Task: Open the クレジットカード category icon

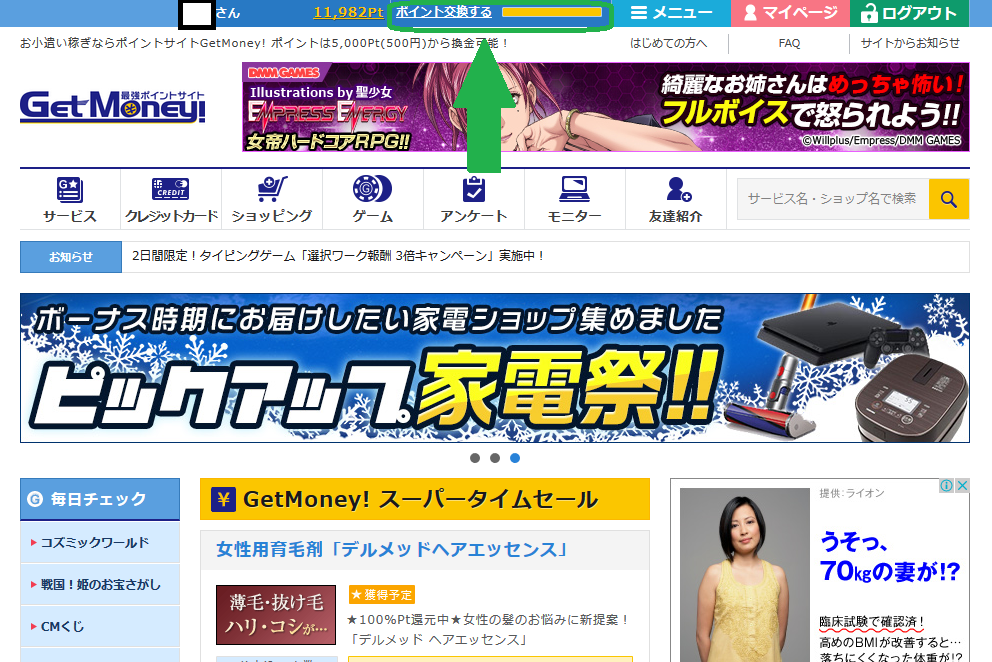Action: 169,188
